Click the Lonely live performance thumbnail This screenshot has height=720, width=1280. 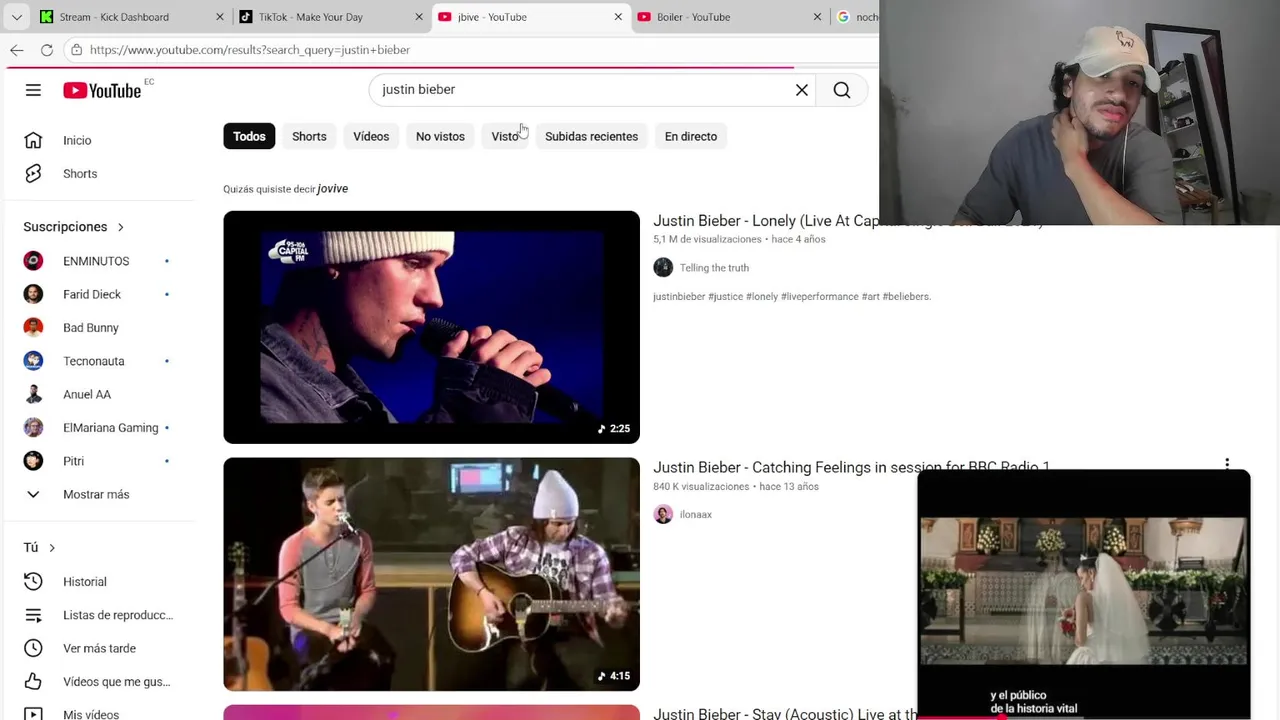tap(431, 327)
